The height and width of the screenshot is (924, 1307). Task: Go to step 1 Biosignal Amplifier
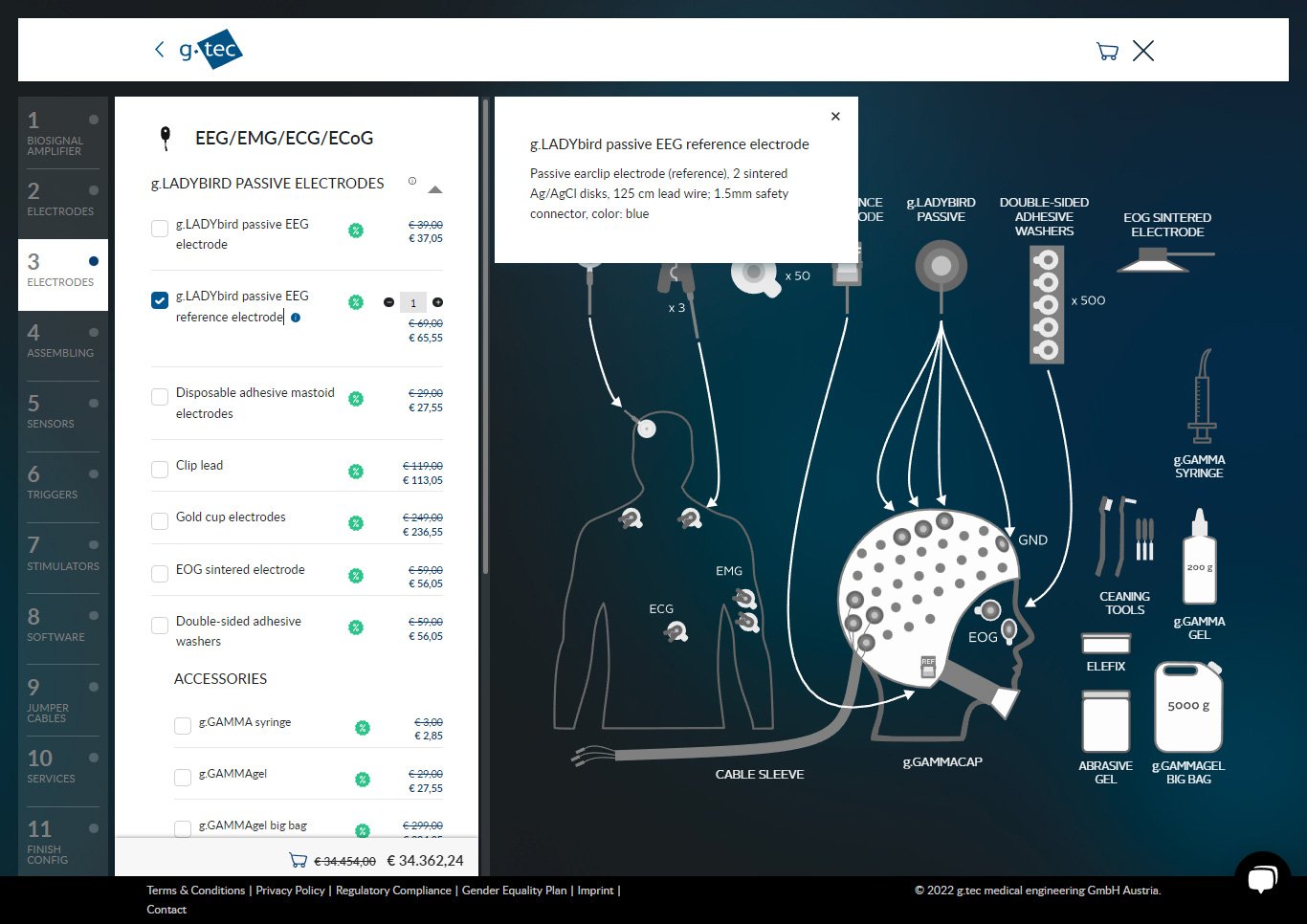pyautogui.click(x=62, y=132)
